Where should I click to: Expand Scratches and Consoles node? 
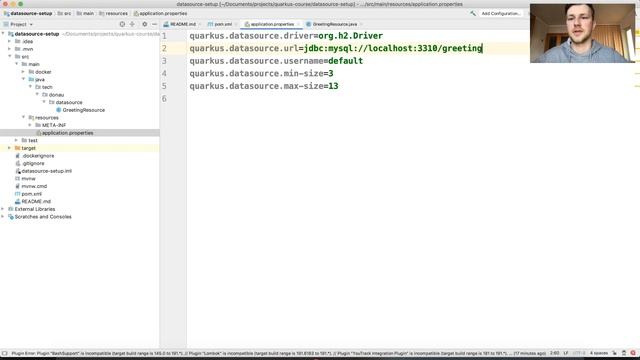(x=3, y=217)
